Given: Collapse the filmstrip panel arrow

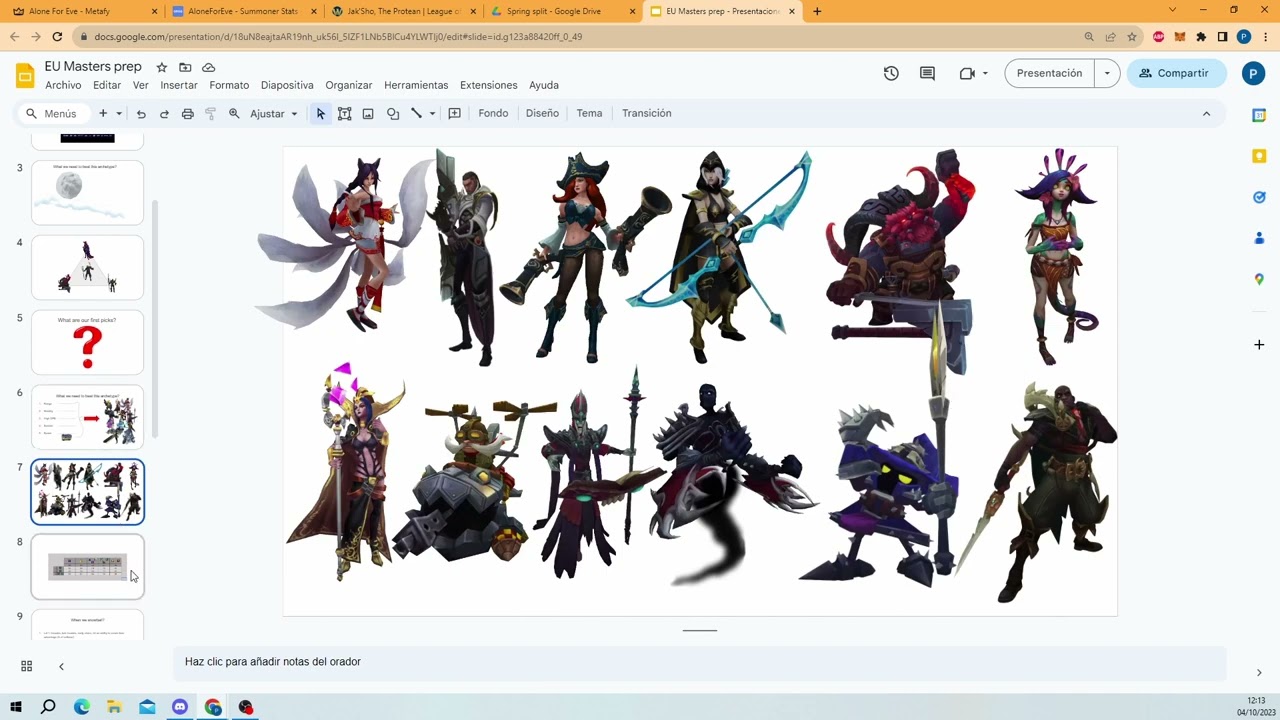Looking at the screenshot, I should [x=61, y=666].
